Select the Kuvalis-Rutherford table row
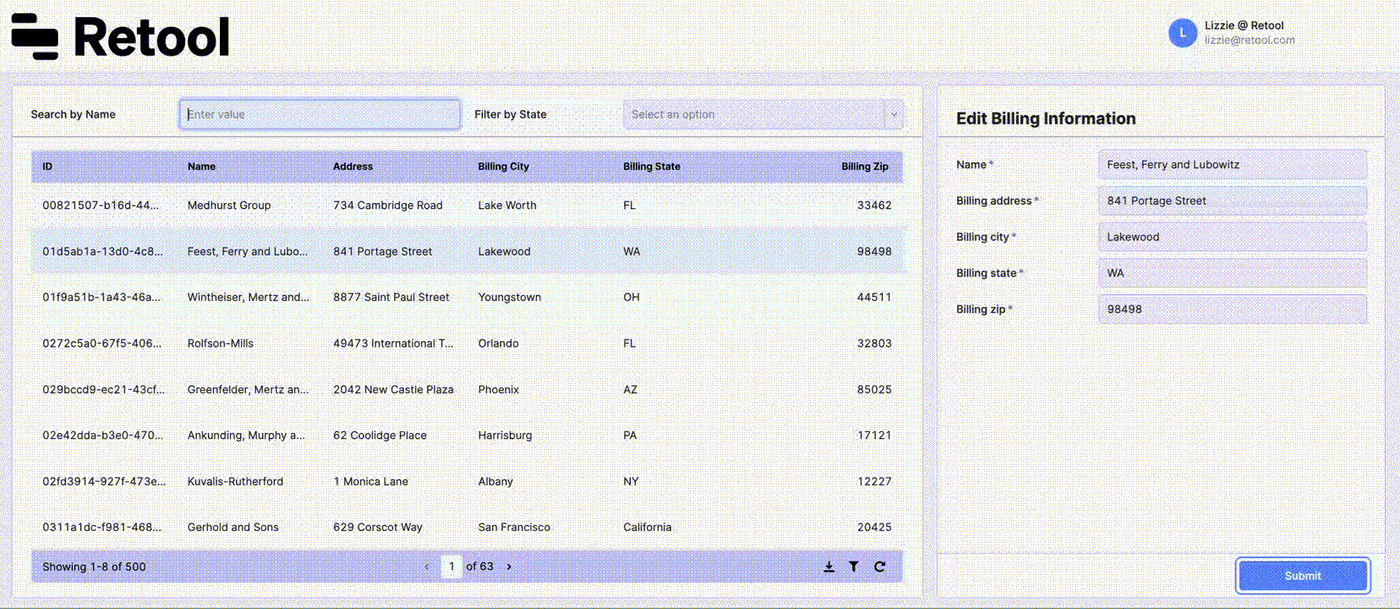Image resolution: width=1400 pixels, height=609 pixels. click(x=400, y=481)
